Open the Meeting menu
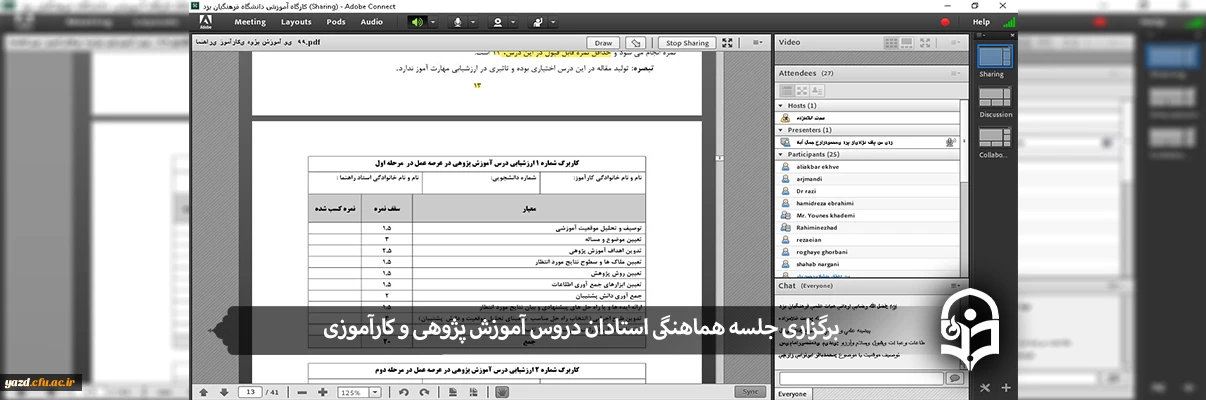The height and width of the screenshot is (400, 1206). [250, 21]
